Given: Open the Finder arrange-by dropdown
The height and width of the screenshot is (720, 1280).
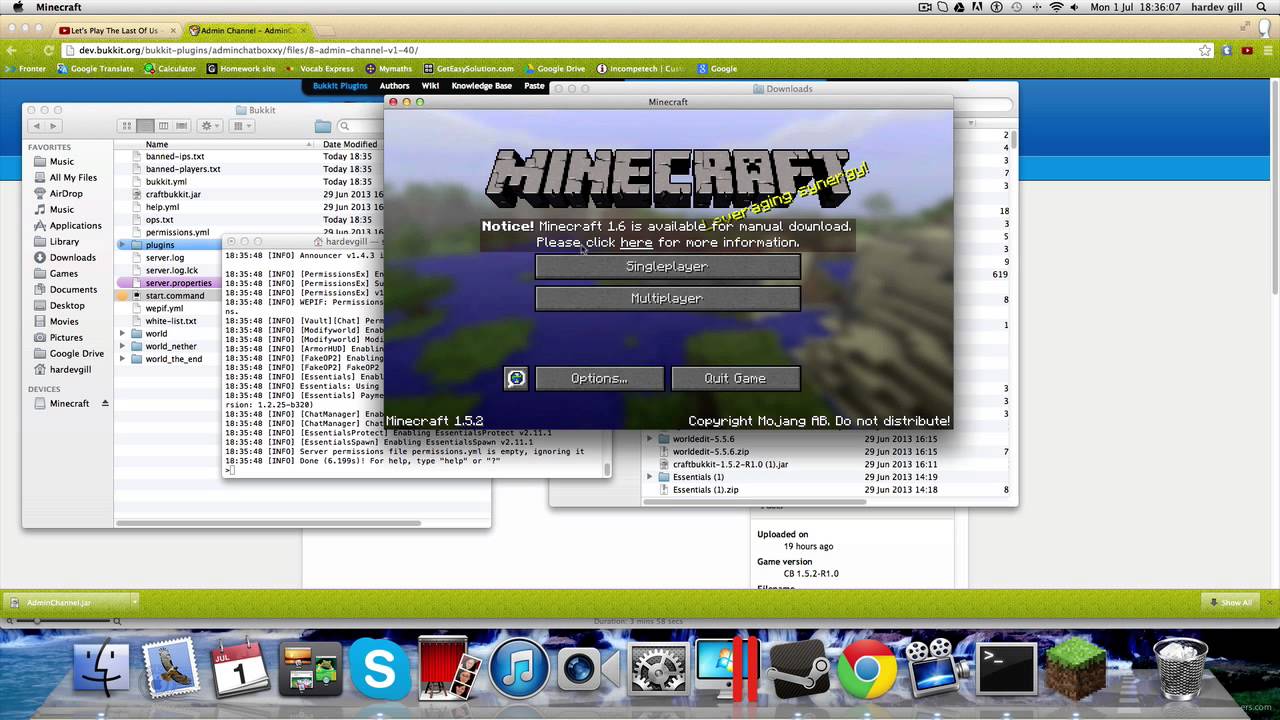Looking at the screenshot, I should 243,126.
